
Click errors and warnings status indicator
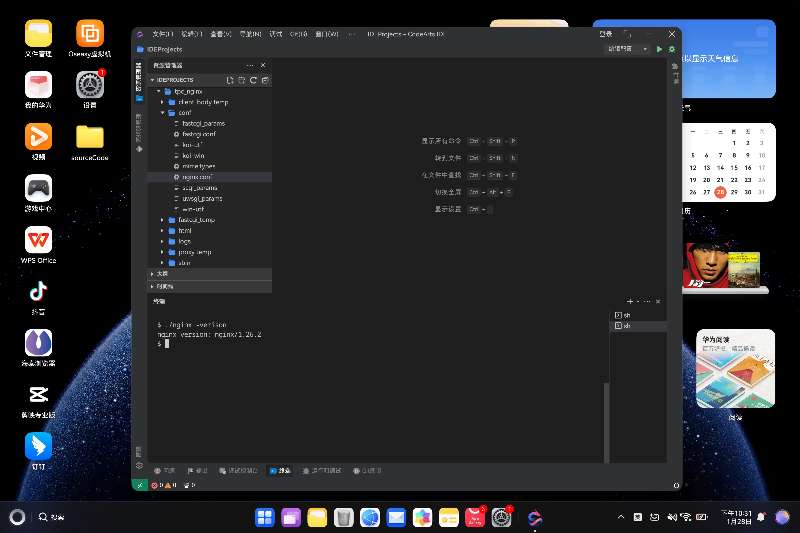[164, 485]
